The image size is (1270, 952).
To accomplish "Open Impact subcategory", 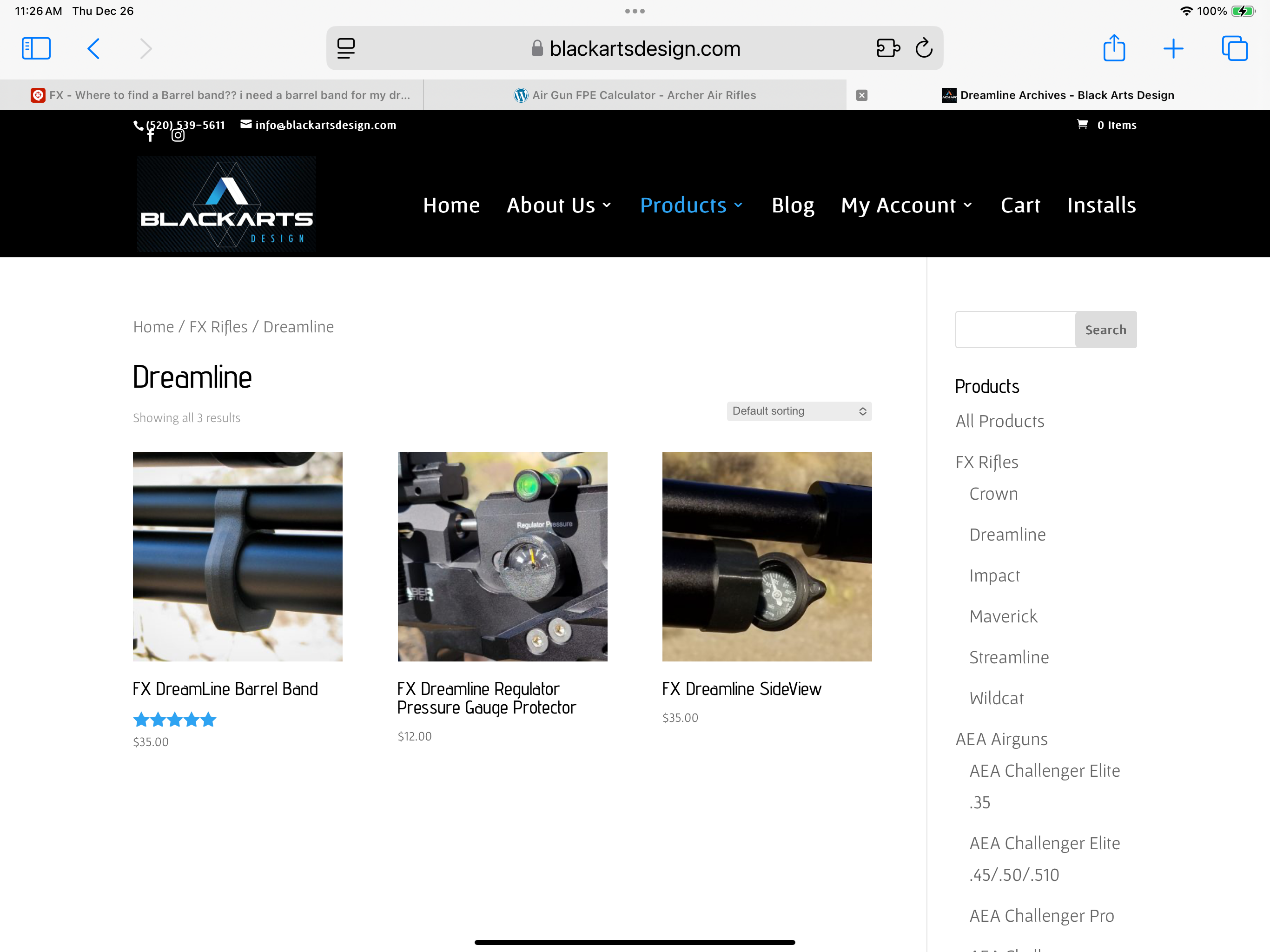I will tap(994, 575).
